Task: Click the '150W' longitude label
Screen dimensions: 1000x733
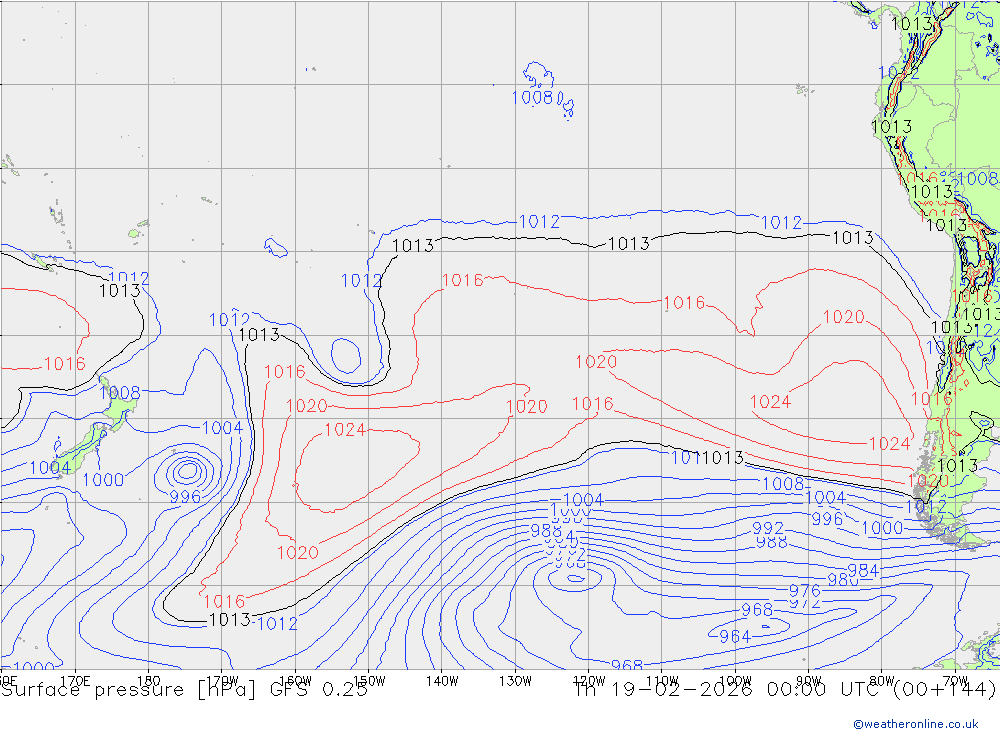Action: click(x=369, y=681)
